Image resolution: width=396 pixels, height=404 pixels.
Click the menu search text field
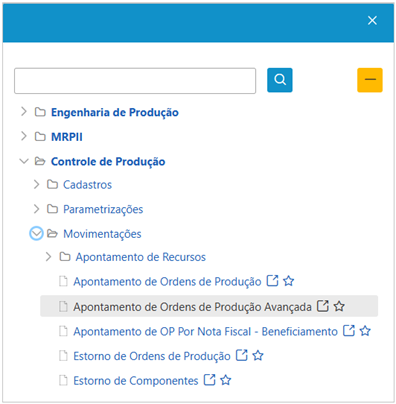[x=135, y=81]
